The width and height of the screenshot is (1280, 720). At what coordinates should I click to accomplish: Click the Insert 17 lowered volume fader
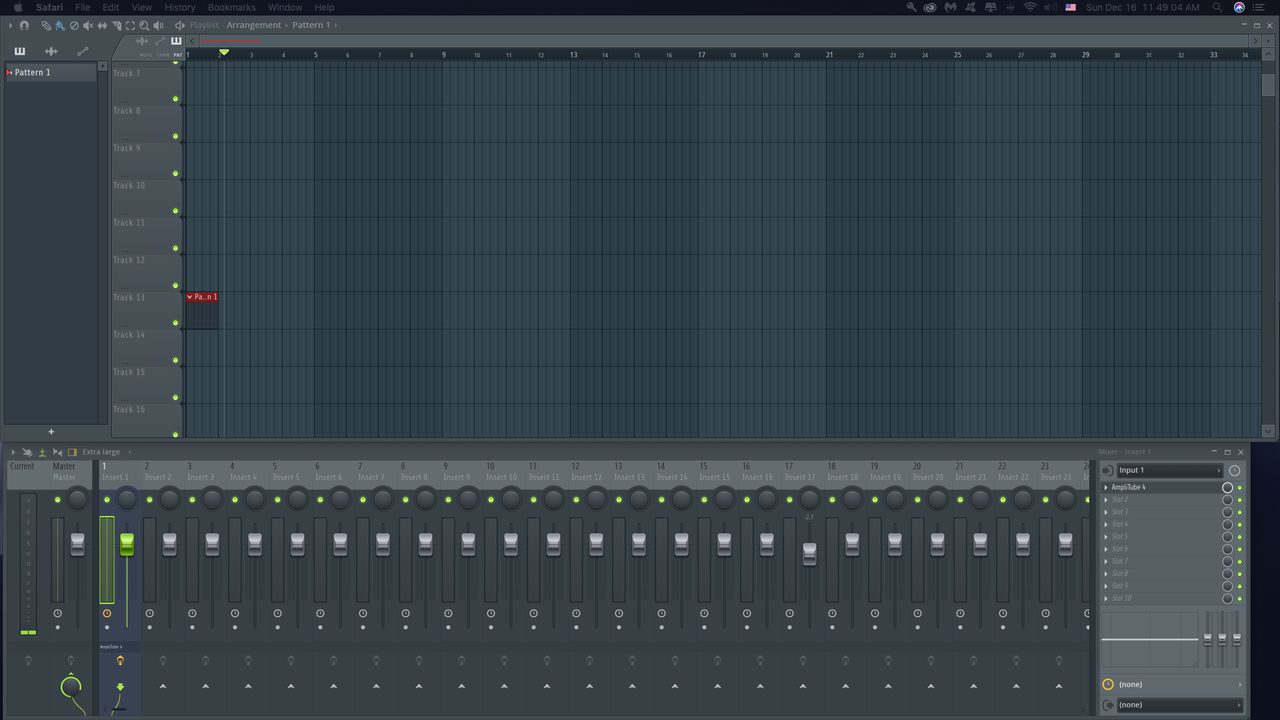click(809, 554)
